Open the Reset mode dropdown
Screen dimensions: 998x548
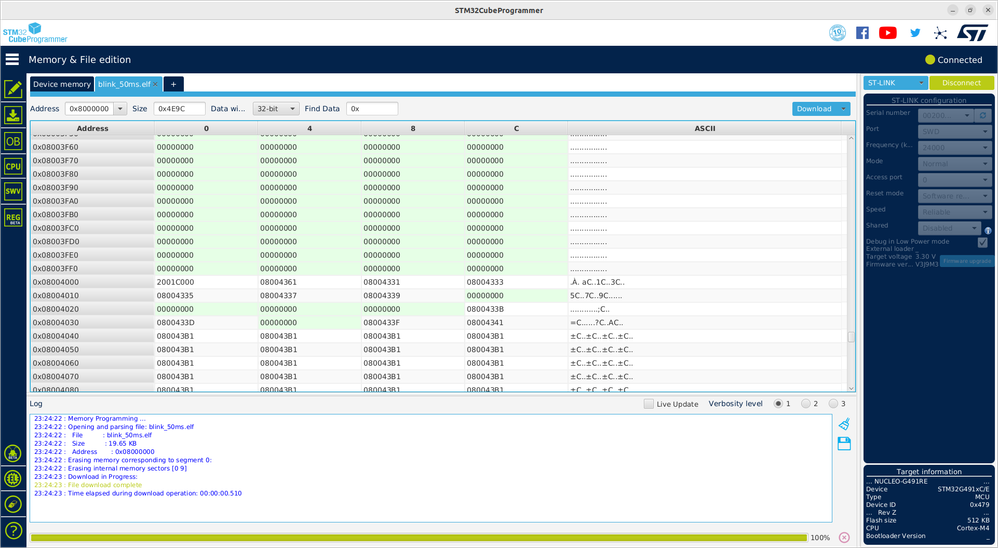(955, 196)
